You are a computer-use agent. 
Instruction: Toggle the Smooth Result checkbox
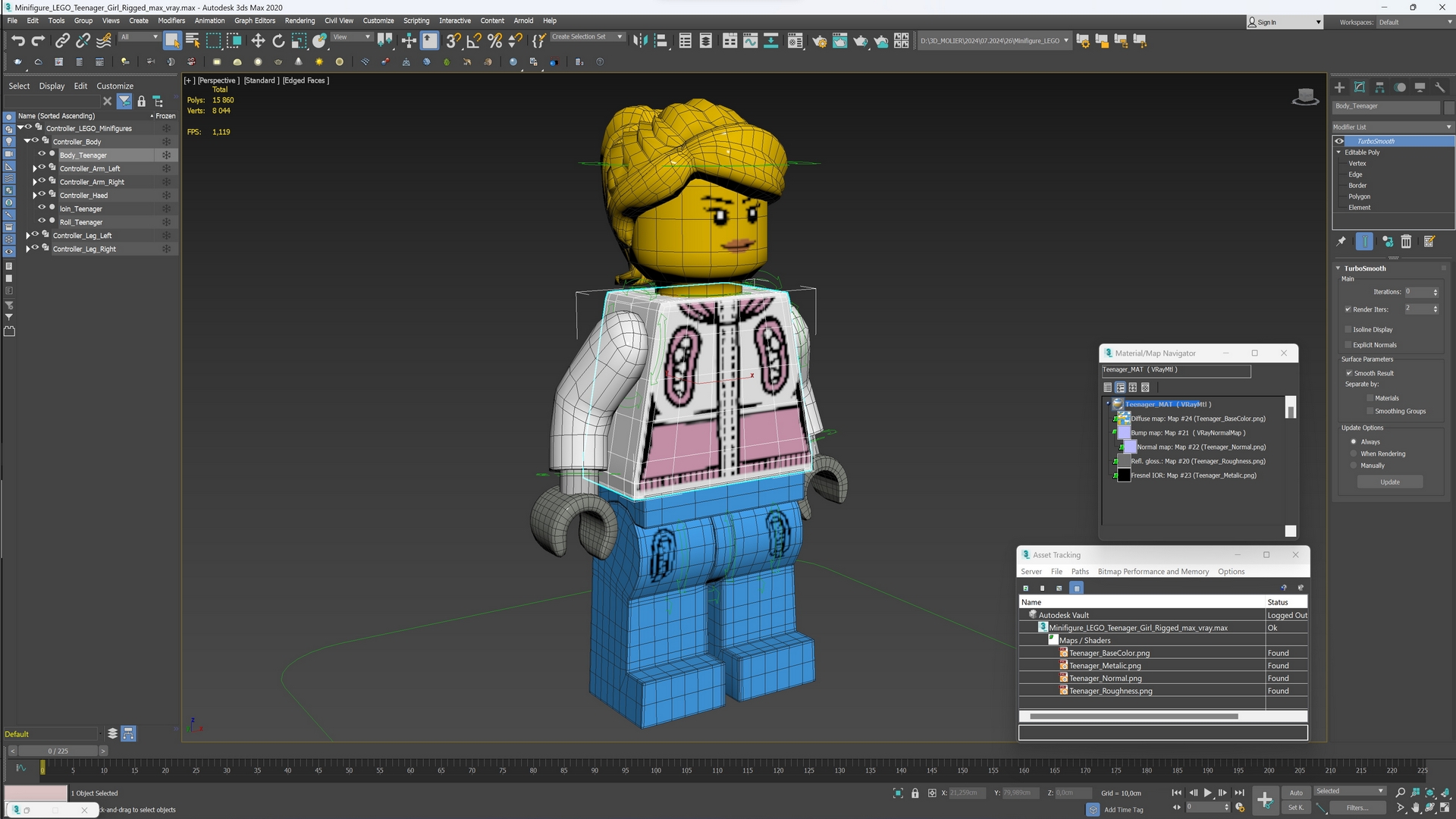1349,373
